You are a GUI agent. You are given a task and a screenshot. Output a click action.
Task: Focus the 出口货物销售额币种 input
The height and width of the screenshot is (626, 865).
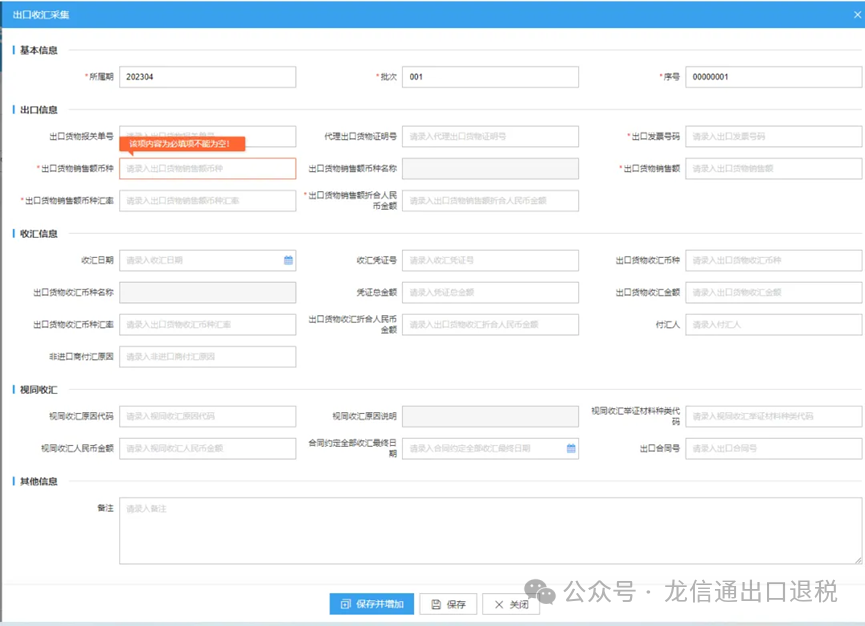click(x=207, y=168)
